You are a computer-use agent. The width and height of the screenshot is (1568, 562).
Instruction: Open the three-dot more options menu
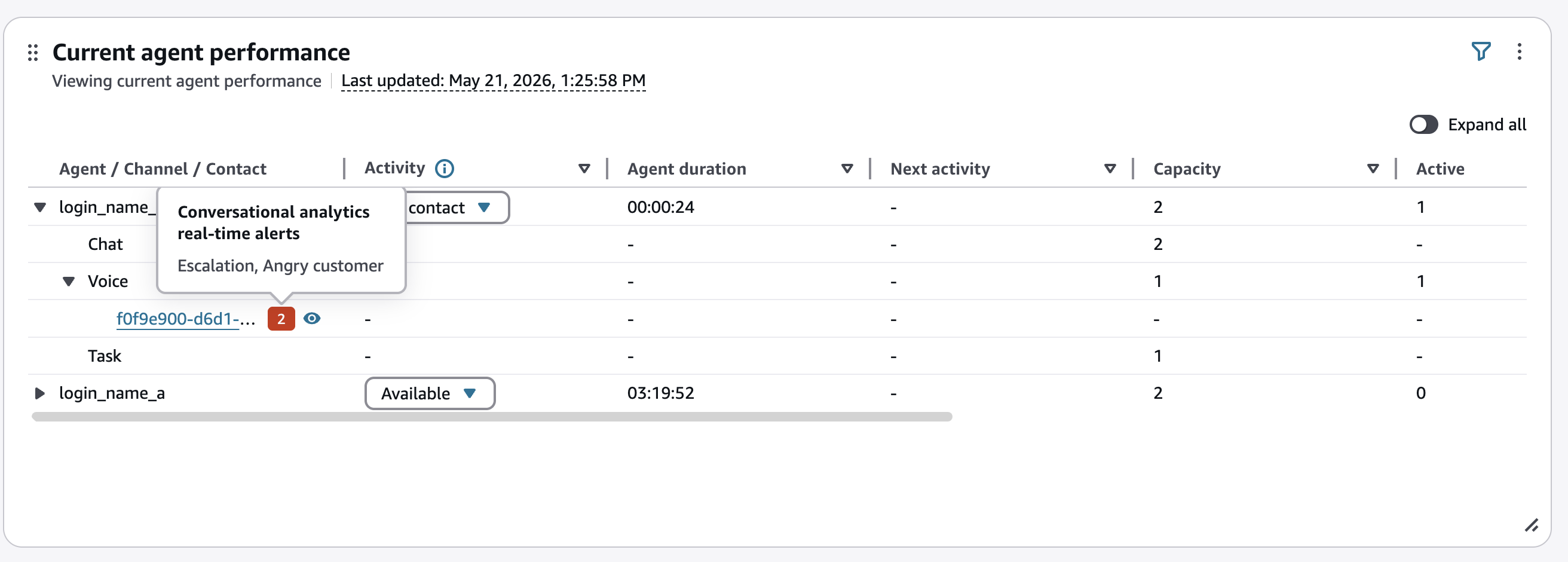click(1520, 51)
